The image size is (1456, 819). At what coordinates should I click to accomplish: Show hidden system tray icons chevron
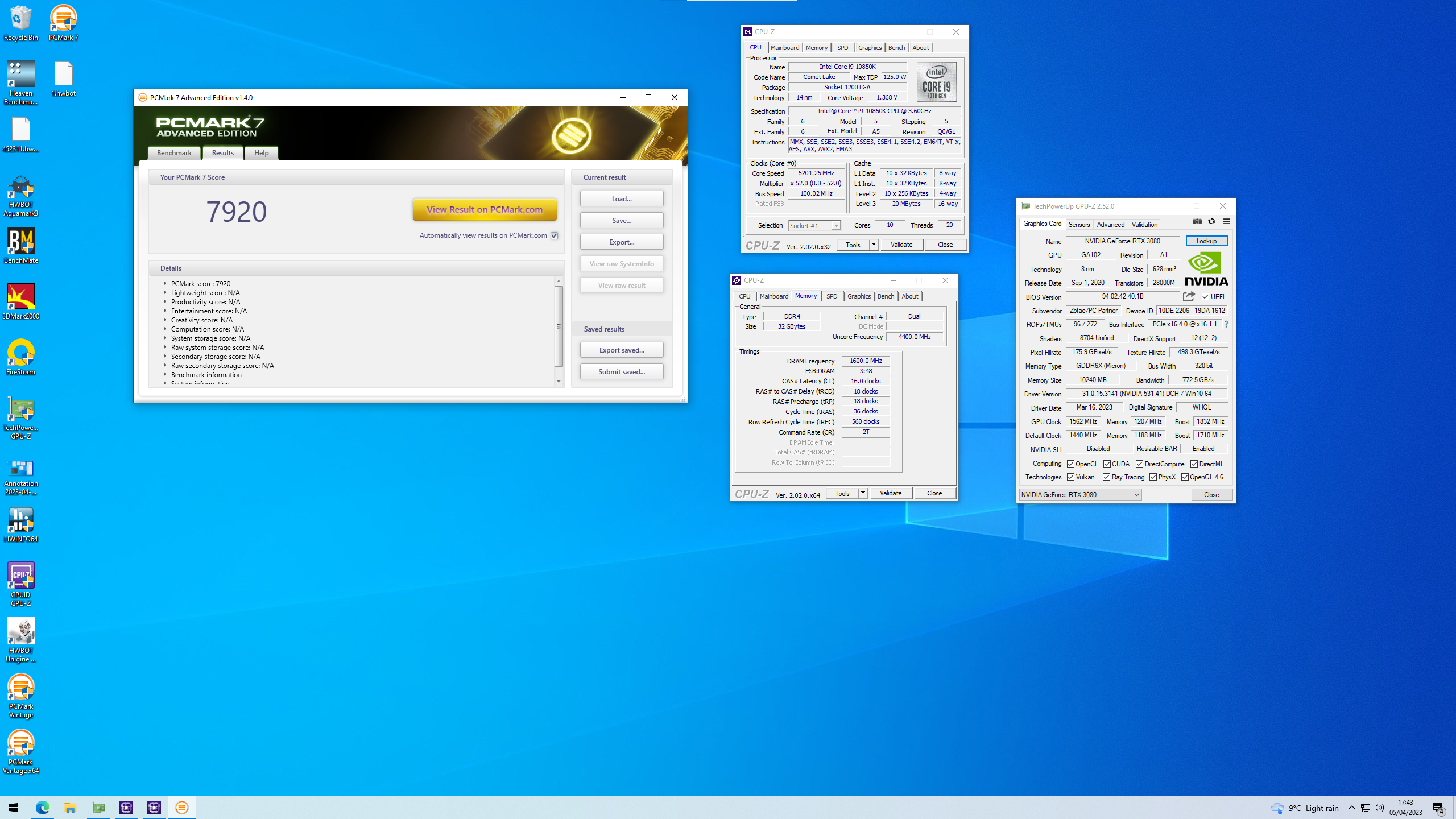tap(1351, 808)
